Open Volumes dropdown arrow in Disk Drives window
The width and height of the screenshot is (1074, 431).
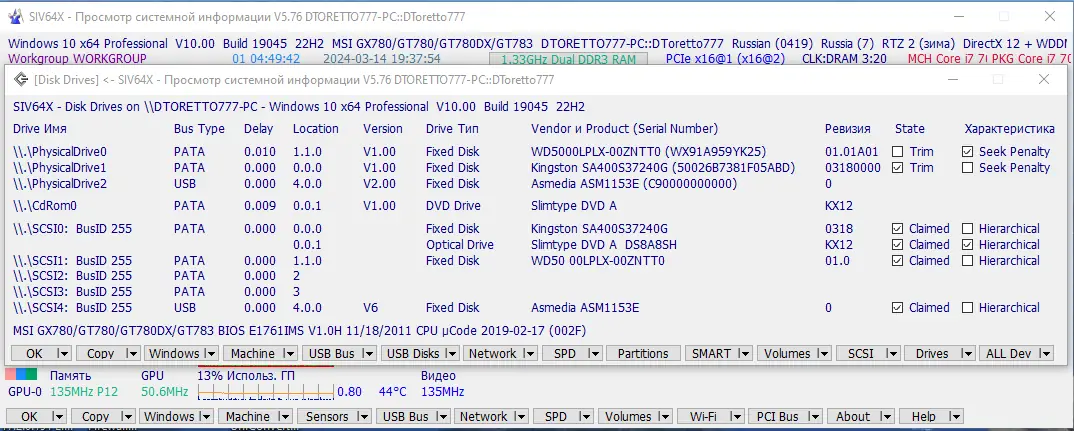(x=824, y=354)
